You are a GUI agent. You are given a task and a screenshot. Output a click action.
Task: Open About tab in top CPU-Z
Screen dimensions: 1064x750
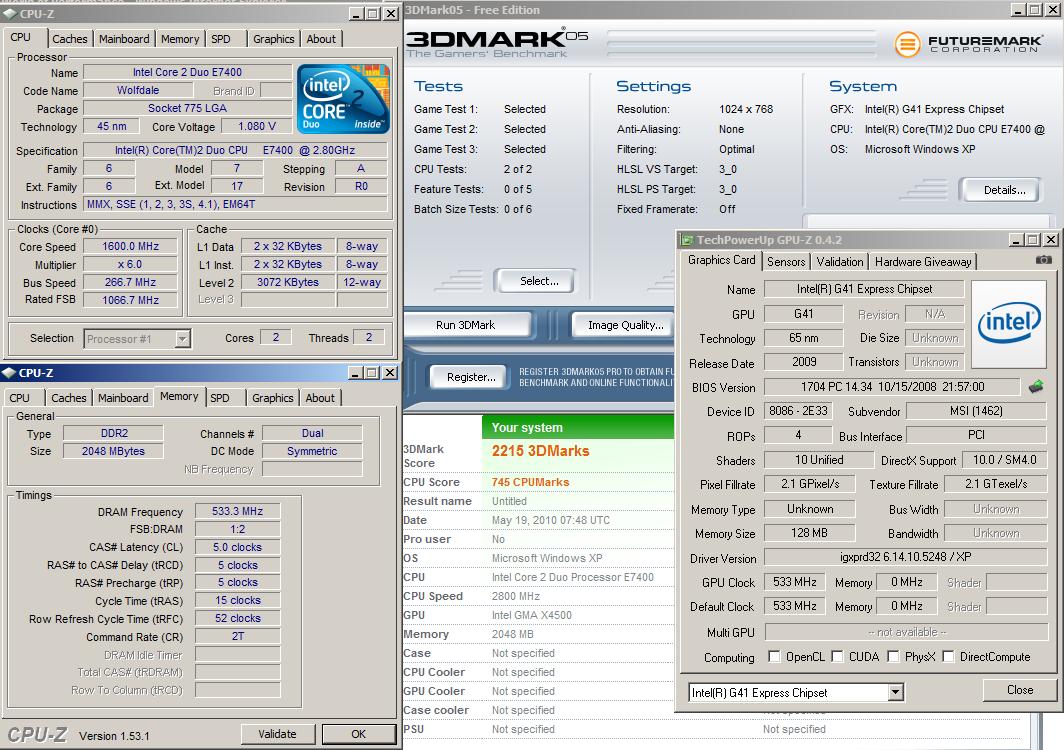(321, 39)
